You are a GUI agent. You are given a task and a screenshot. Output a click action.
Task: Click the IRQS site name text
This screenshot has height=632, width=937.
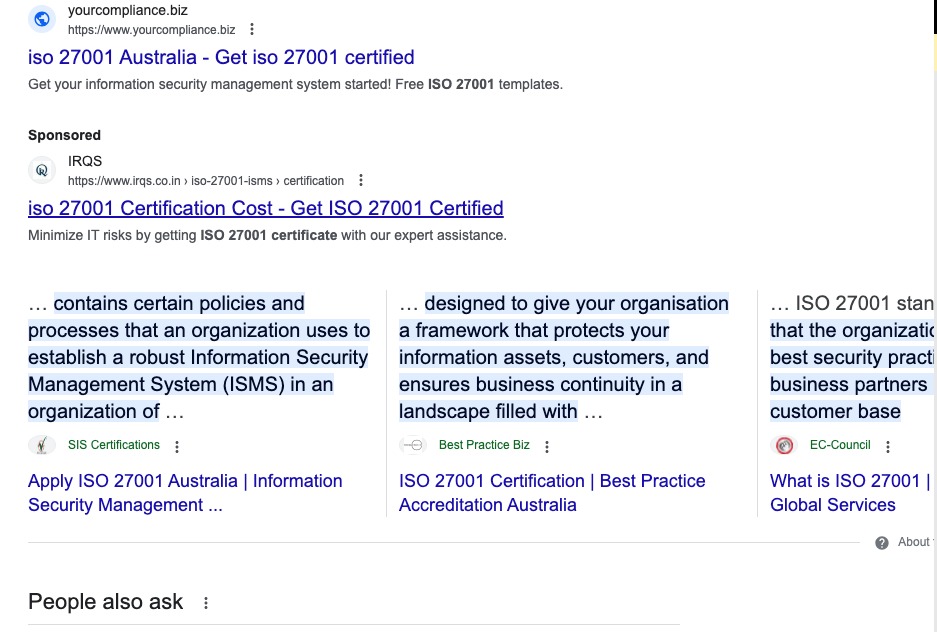pos(85,161)
